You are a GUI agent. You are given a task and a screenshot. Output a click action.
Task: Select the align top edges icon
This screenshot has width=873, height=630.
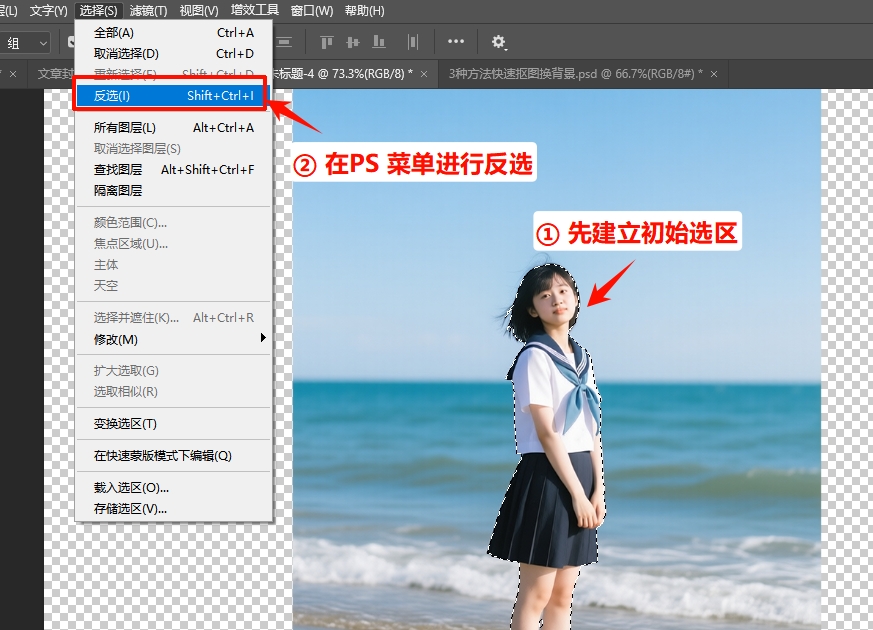(x=327, y=42)
